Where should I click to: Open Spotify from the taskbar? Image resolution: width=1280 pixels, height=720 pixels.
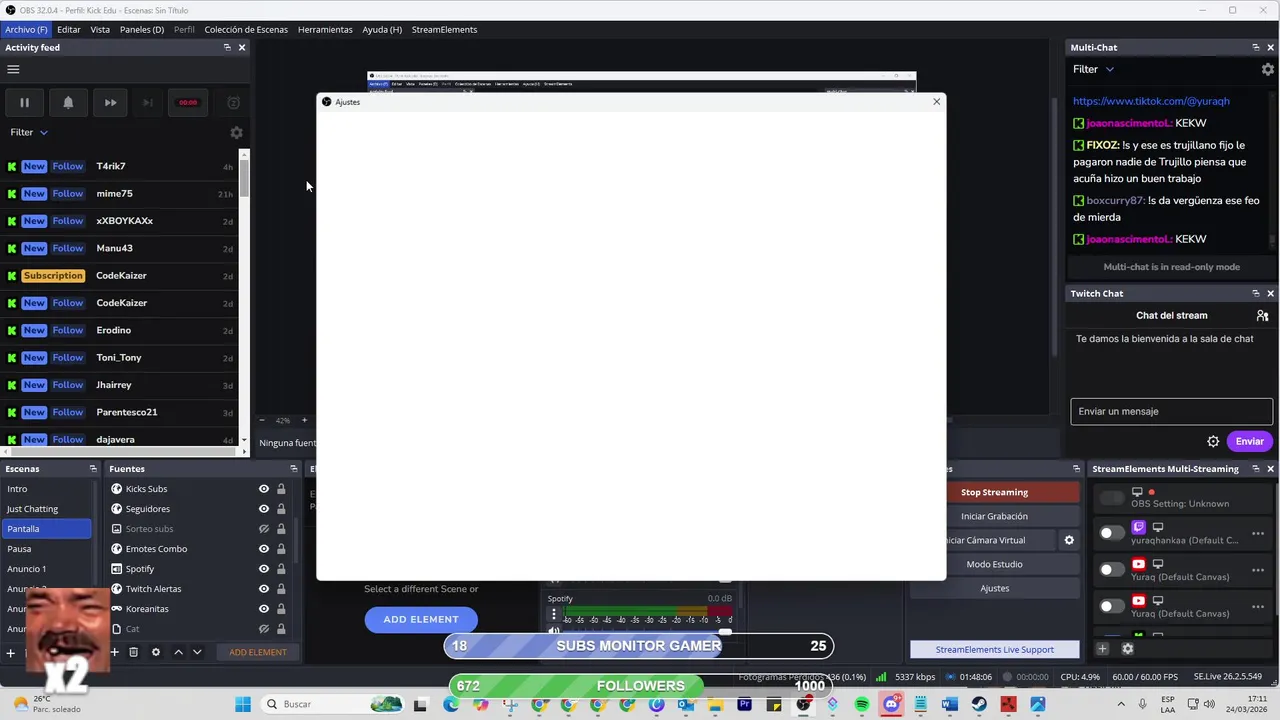[862, 705]
